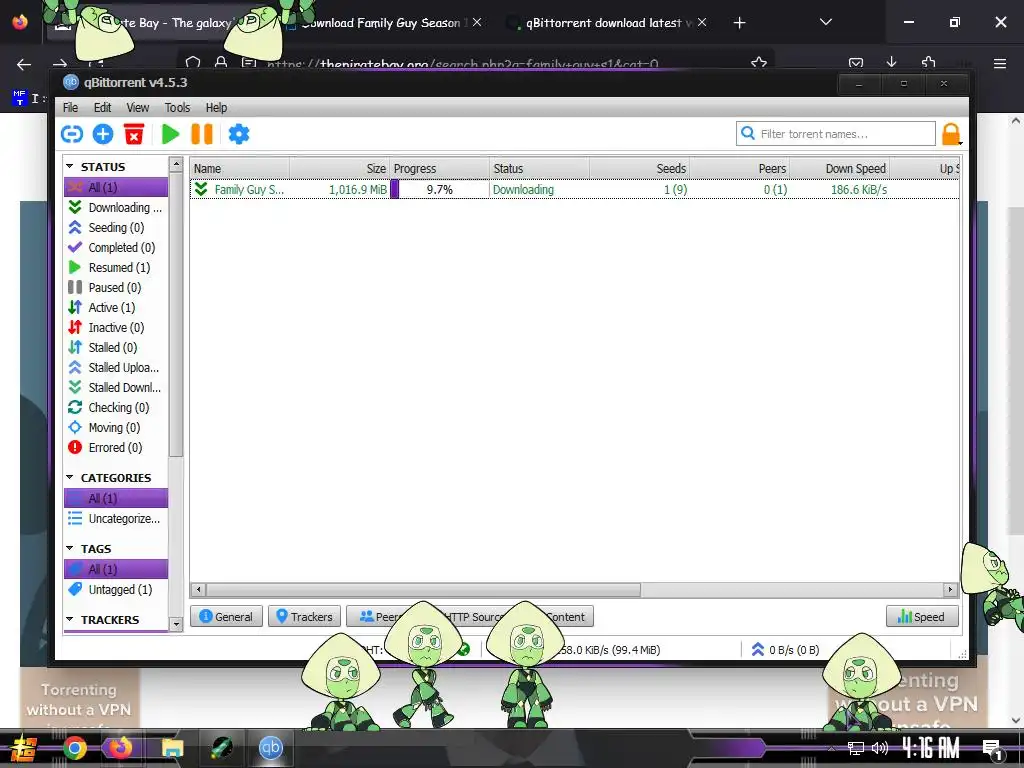The image size is (1024, 768).
Task: Select Stalled Downloading status filter
Action: (116, 388)
